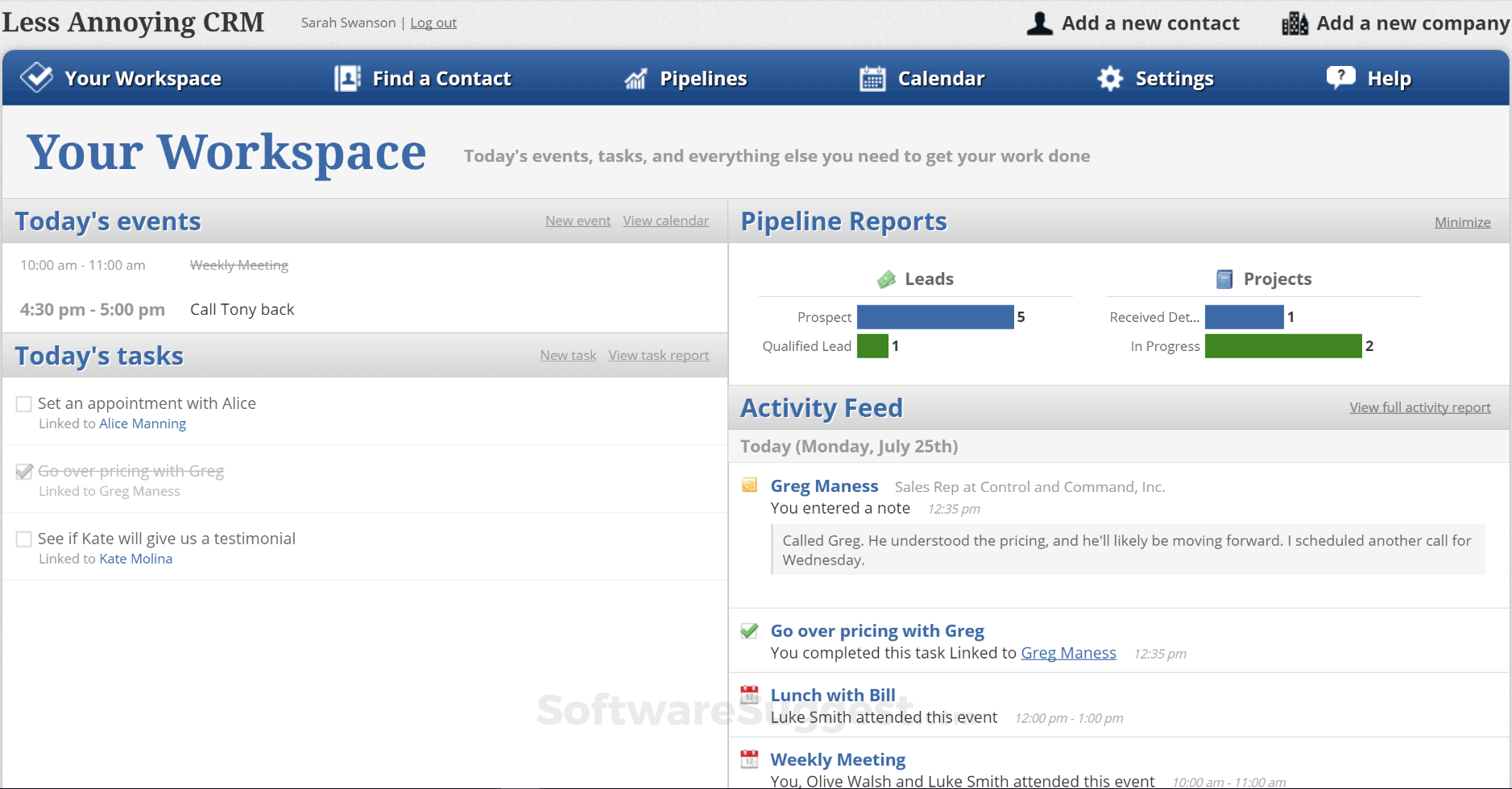The width and height of the screenshot is (1512, 789).
Task: Click the Find a Contact address book icon
Action: click(x=347, y=78)
